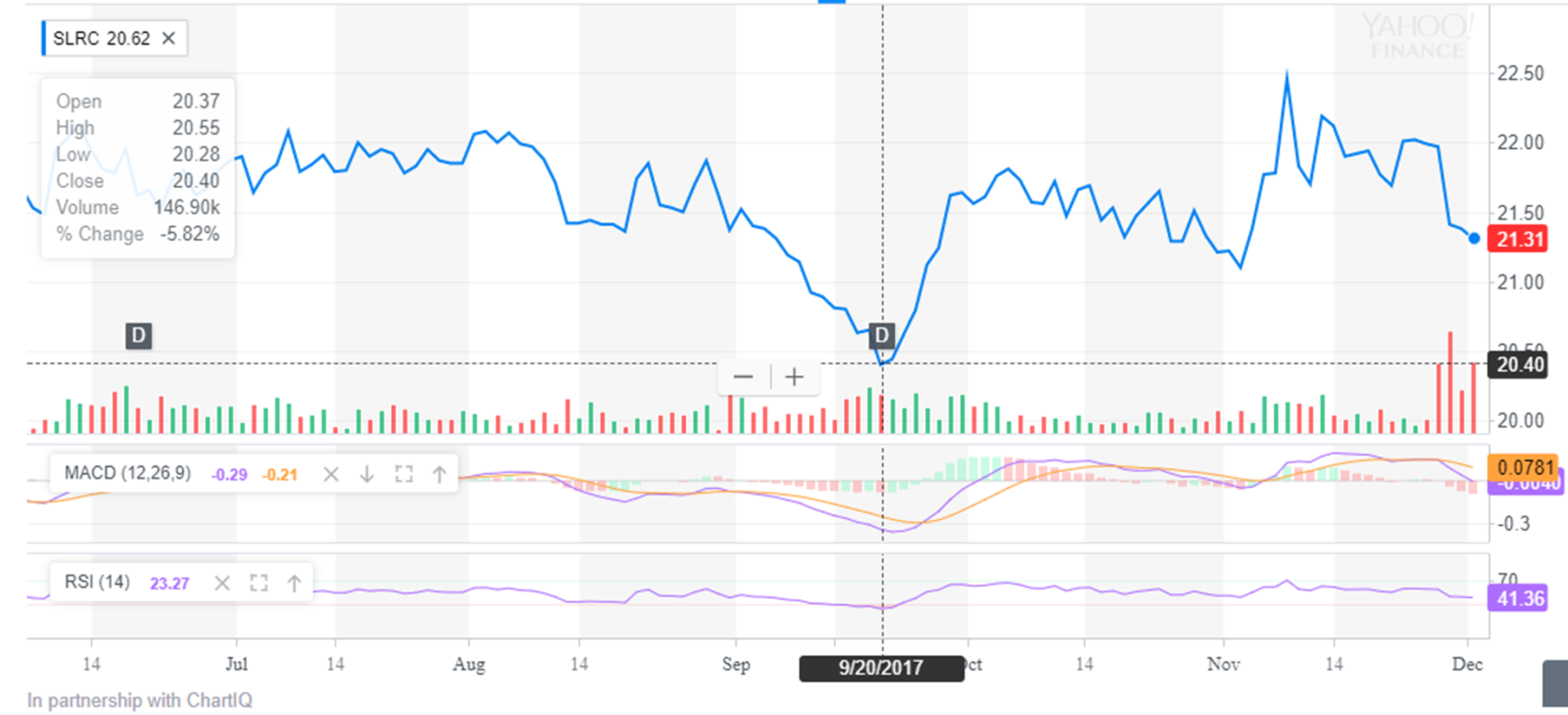Click the purple 41.36 RSI value tag
1568x715 pixels.
pos(1520,599)
